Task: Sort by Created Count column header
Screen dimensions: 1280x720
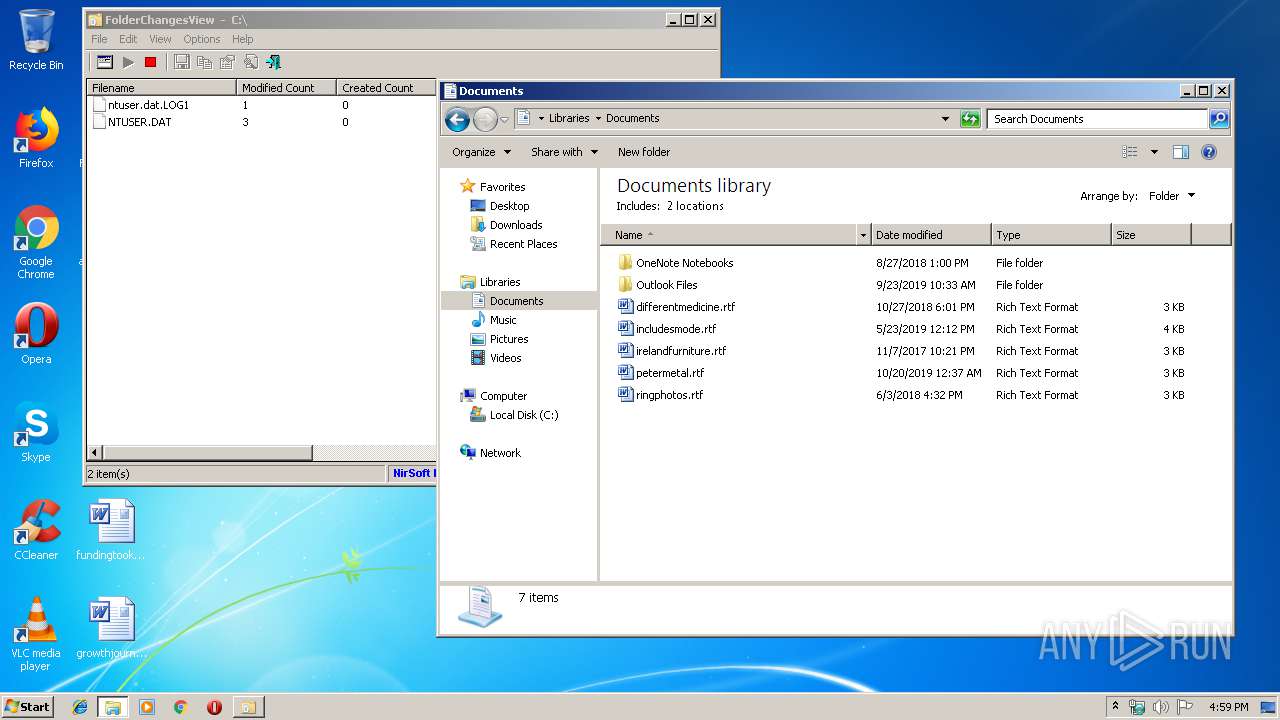Action: click(x=386, y=88)
